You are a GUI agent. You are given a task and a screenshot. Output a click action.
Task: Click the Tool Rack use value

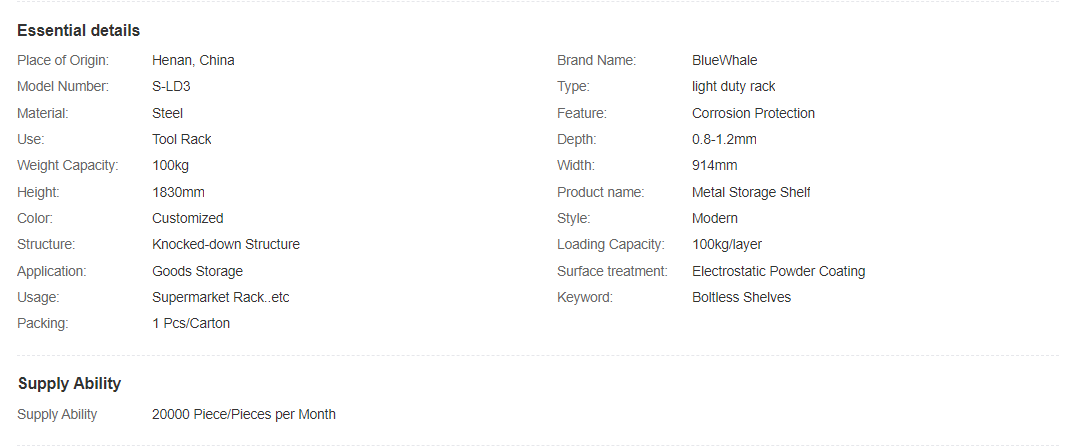click(182, 139)
